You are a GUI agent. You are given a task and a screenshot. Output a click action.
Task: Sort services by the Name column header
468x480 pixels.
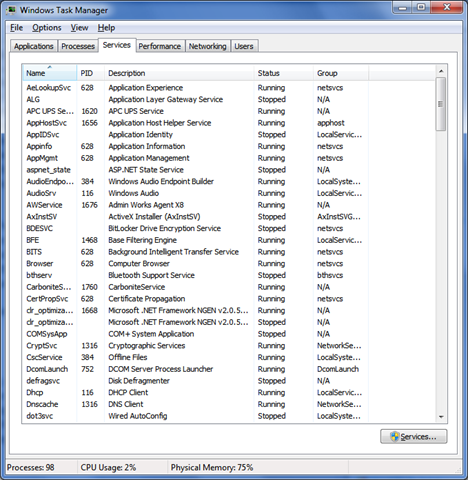coord(50,73)
